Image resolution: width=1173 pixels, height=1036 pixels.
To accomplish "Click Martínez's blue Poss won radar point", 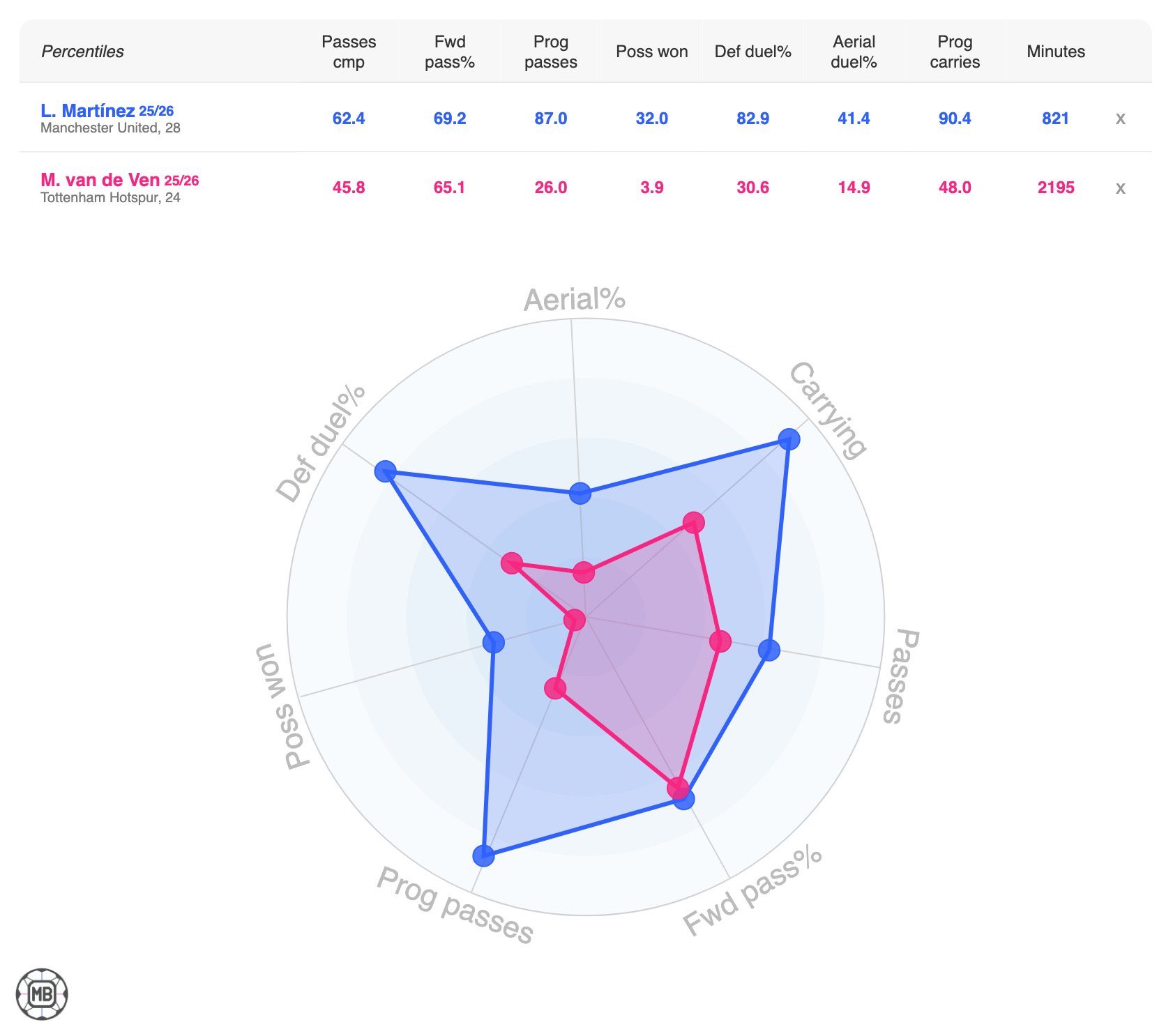I will 494,641.
